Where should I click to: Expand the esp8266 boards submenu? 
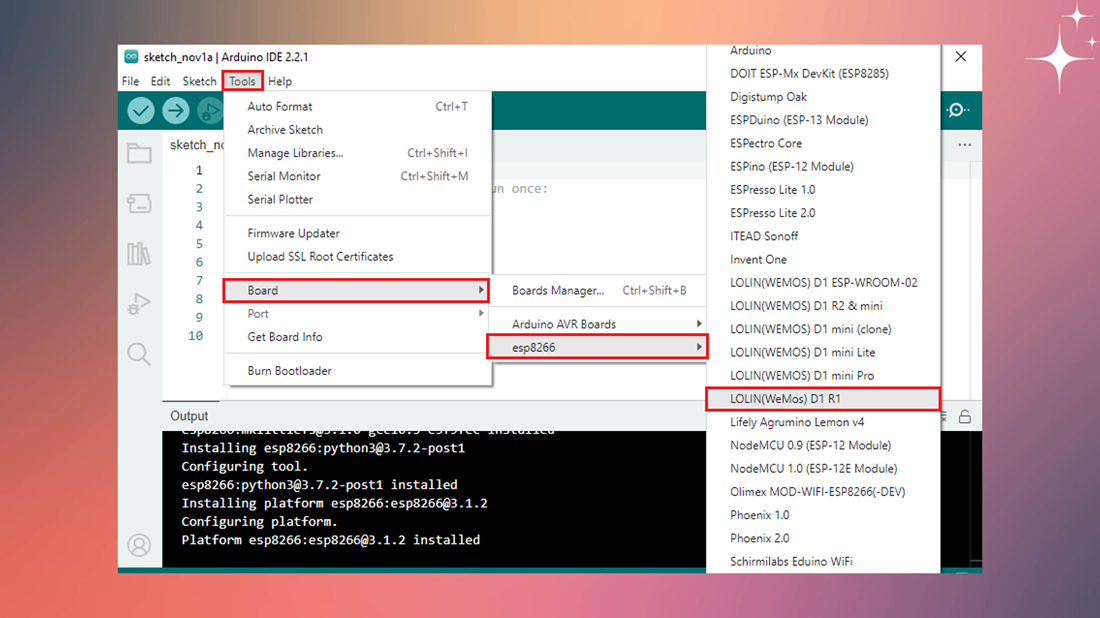coord(597,347)
